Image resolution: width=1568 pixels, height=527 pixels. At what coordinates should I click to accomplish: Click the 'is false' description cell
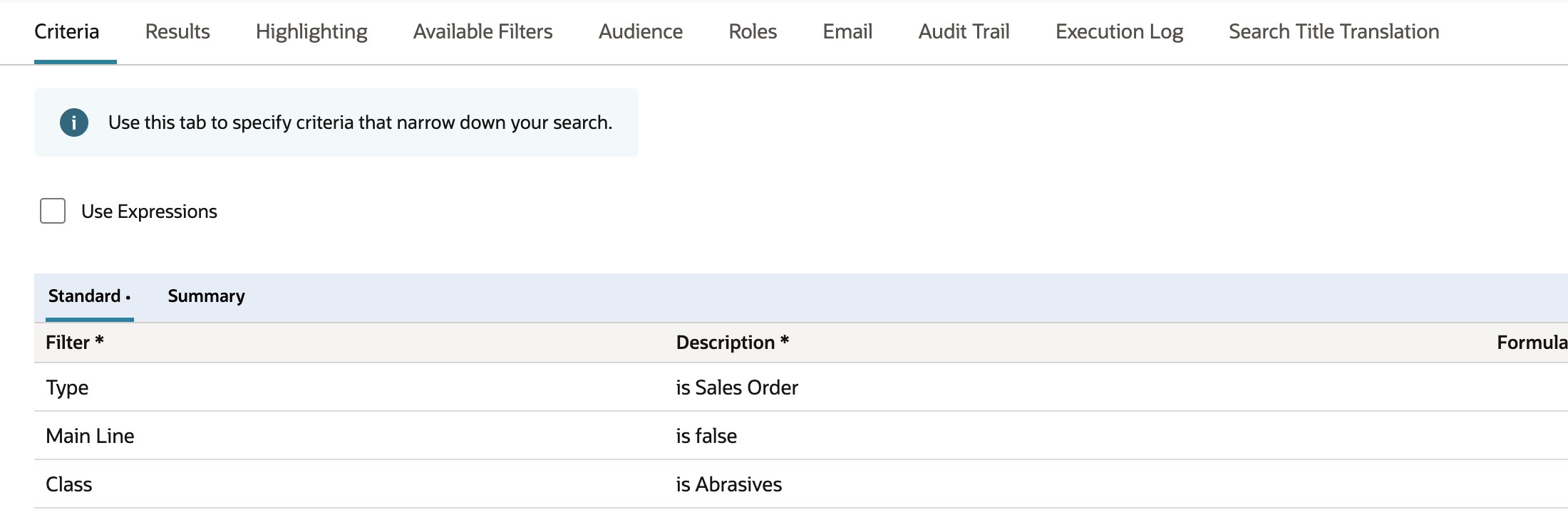[706, 436]
